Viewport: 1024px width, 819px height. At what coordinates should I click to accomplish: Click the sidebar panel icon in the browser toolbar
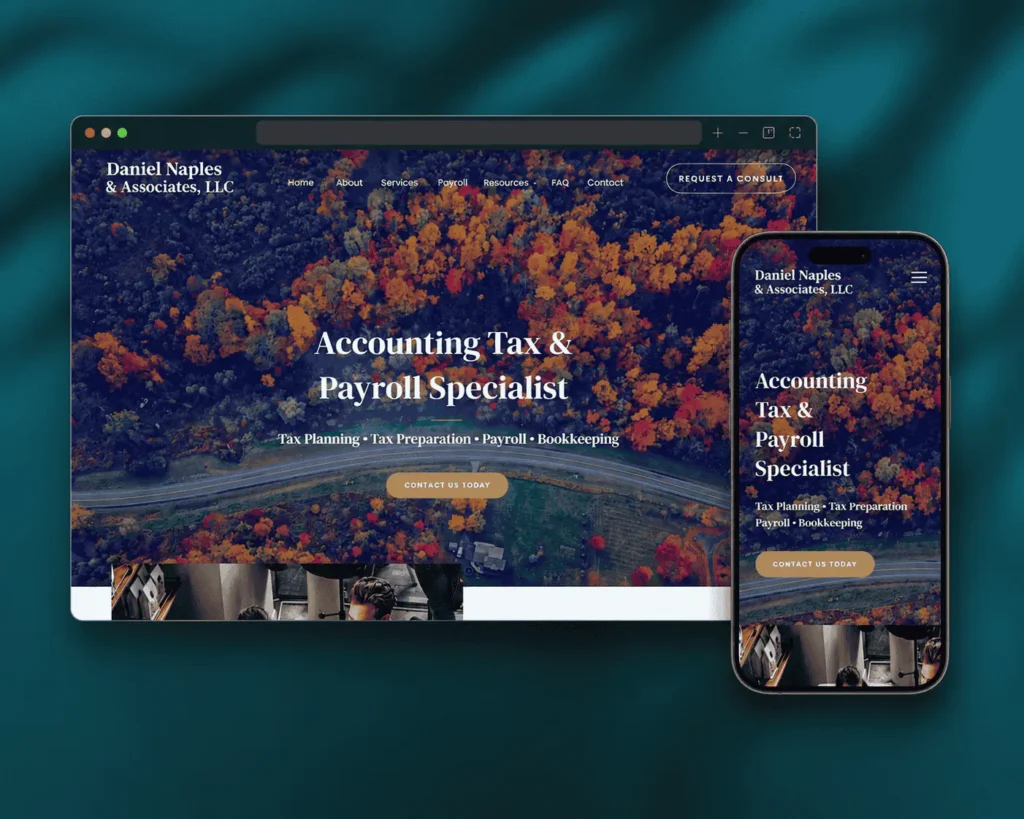(769, 133)
